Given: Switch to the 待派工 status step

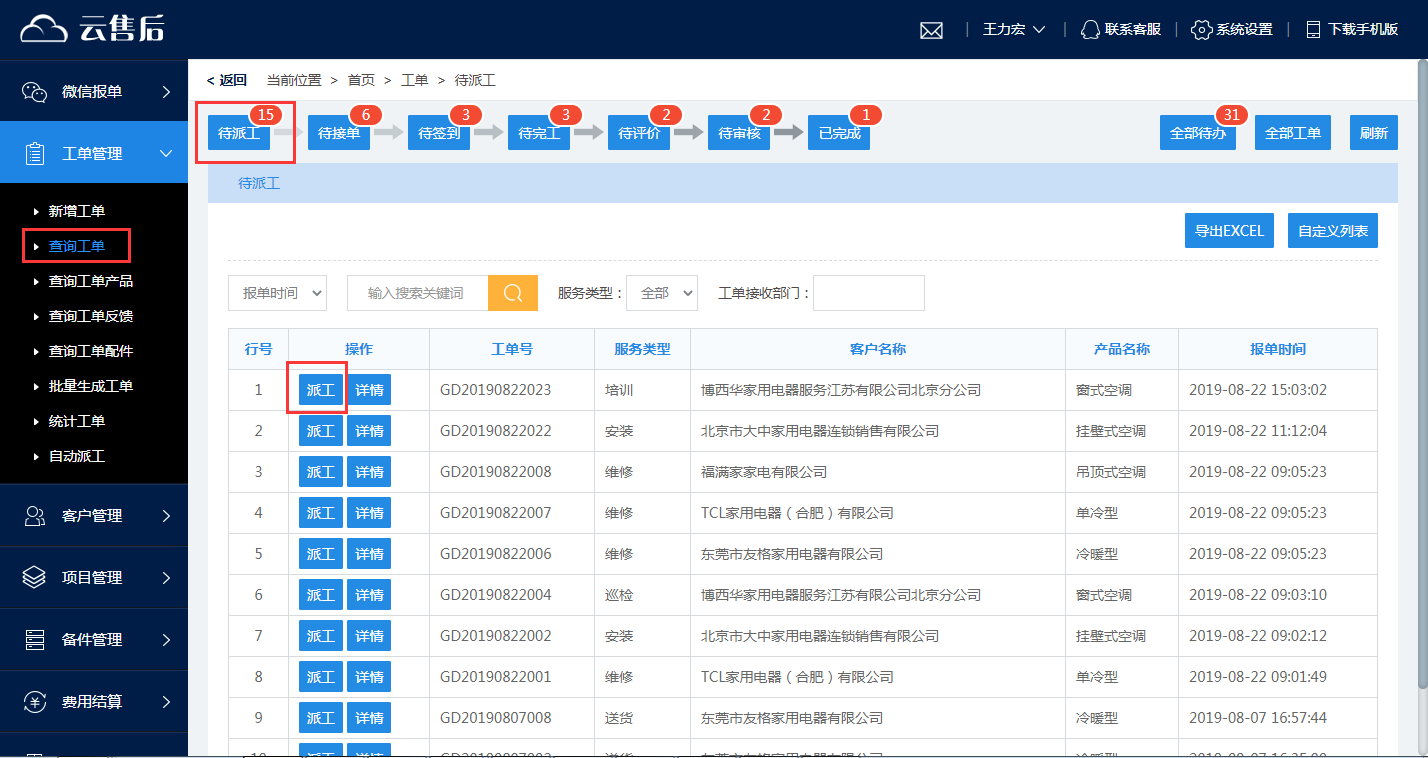Looking at the screenshot, I should (x=239, y=133).
